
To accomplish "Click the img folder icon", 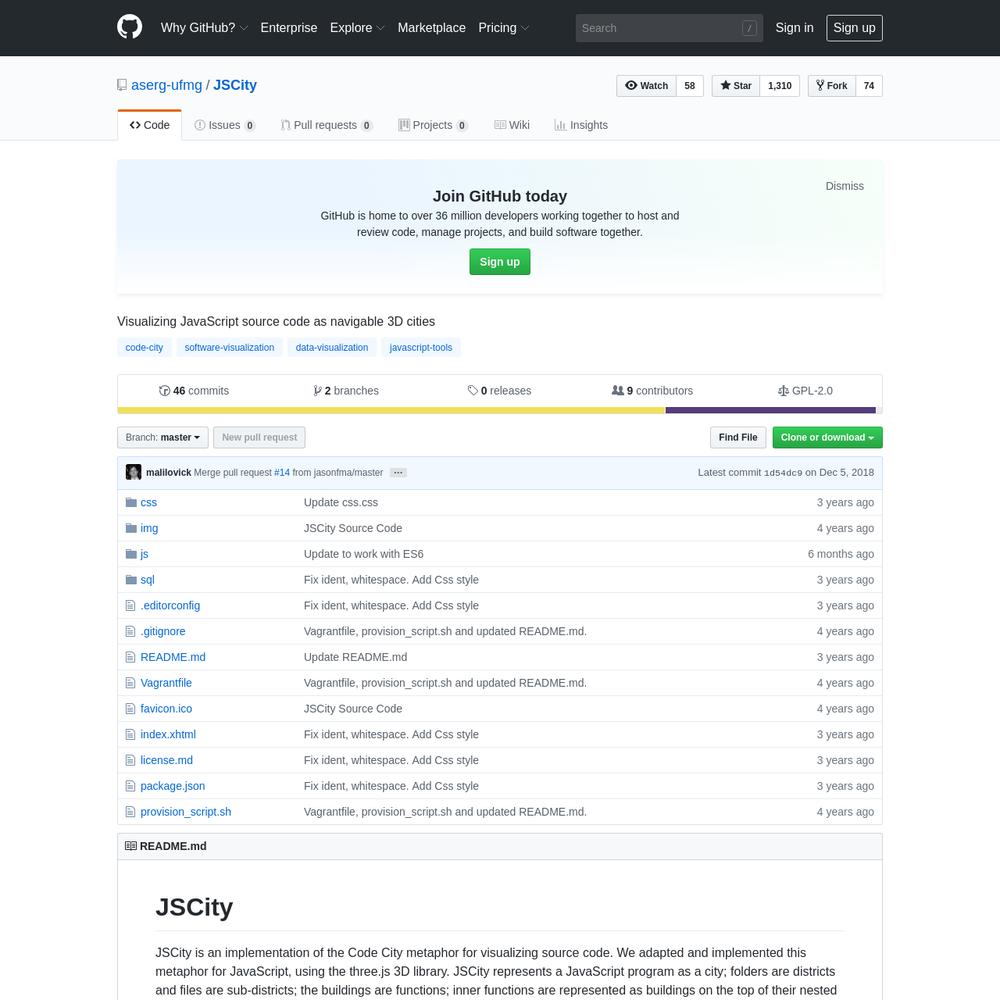I will pyautogui.click(x=131, y=528).
